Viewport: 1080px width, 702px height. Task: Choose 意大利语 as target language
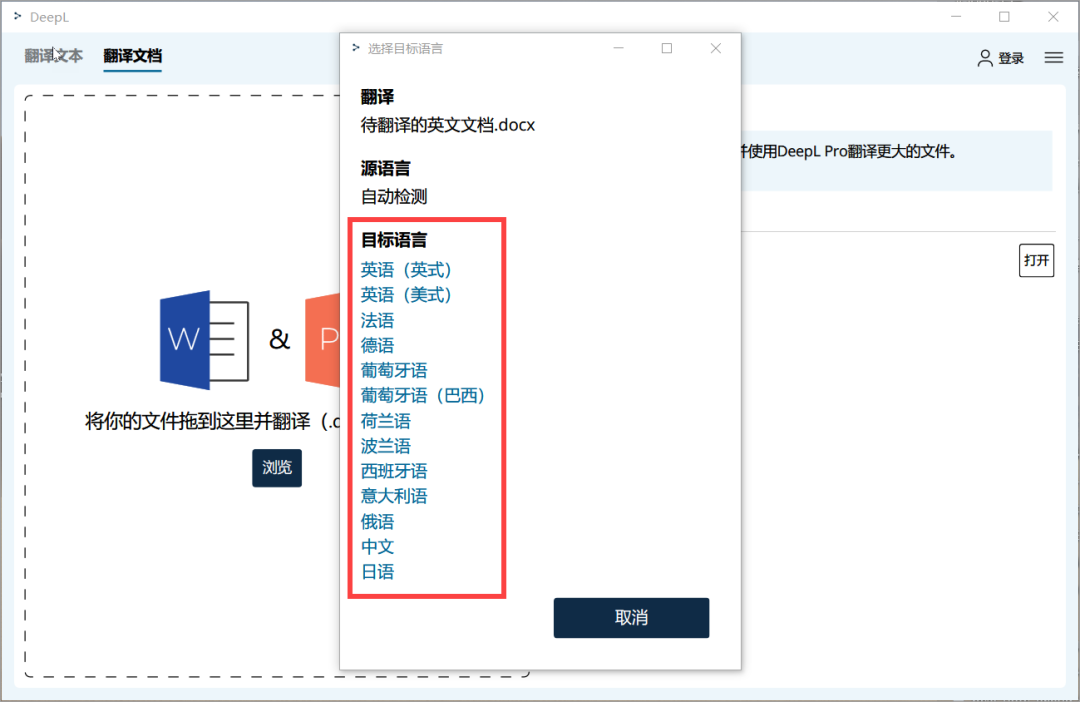point(394,496)
